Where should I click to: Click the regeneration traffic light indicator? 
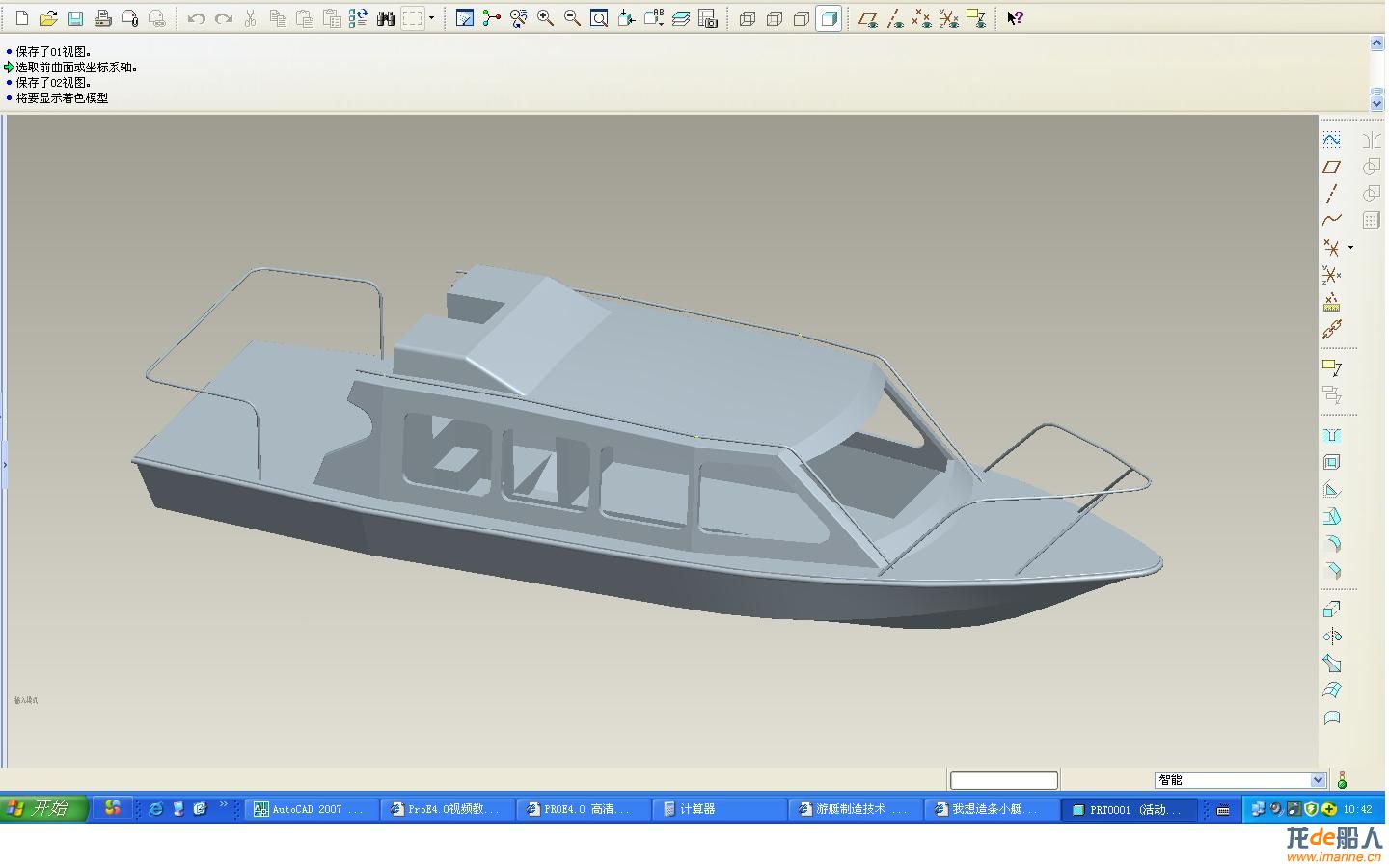[1342, 779]
